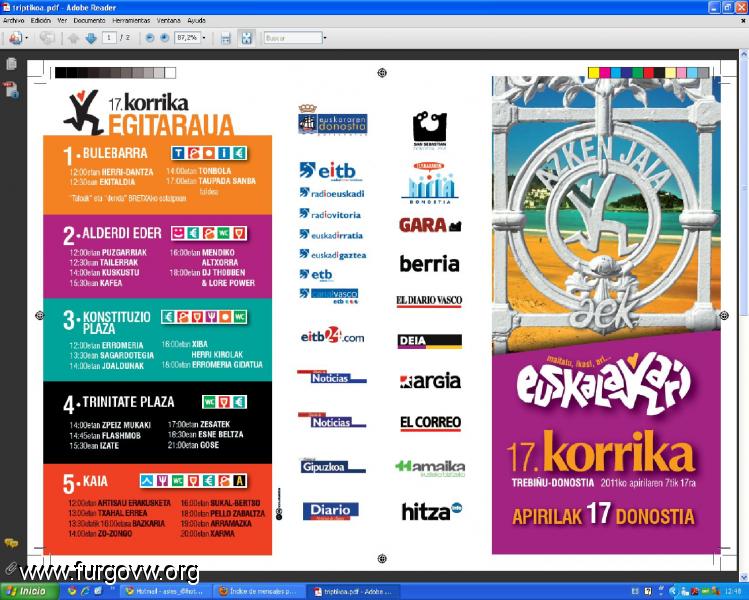Click the fit width scrolling mode icon
The height and width of the screenshot is (600, 749).
pyautogui.click(x=226, y=38)
